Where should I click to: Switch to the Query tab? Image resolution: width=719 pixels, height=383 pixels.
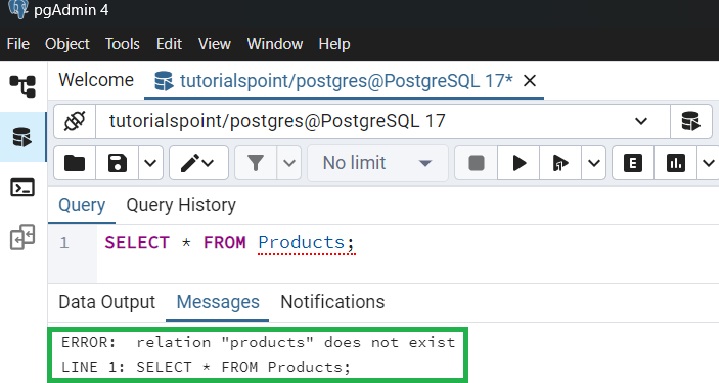click(x=82, y=205)
